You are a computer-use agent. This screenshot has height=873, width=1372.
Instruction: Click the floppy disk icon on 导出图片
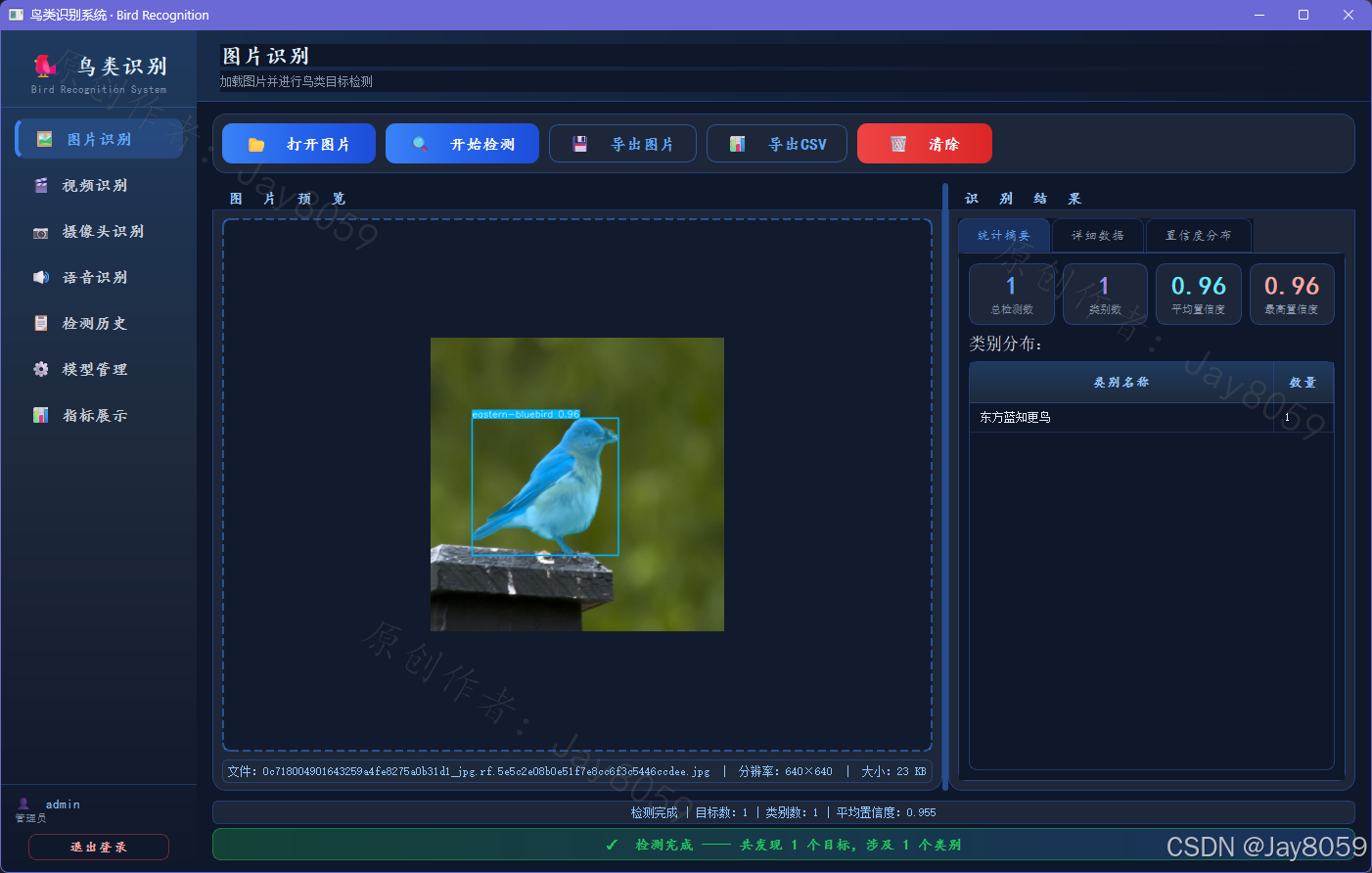tap(580, 144)
